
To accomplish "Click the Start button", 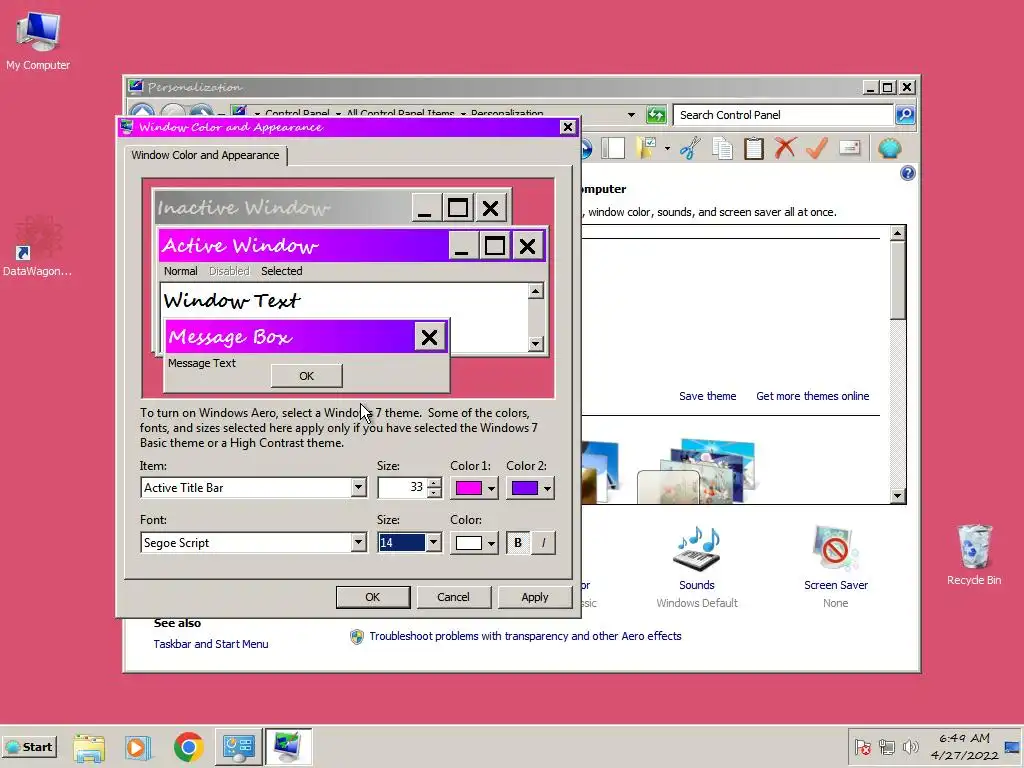I will (x=30, y=747).
